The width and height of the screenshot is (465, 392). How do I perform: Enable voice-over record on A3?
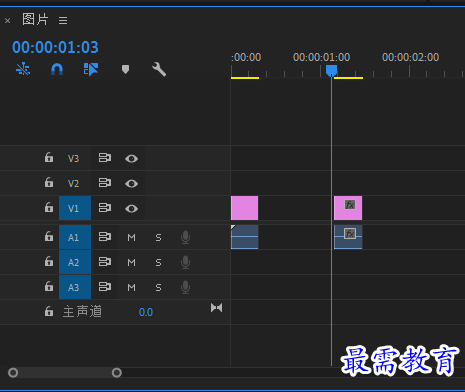185,287
